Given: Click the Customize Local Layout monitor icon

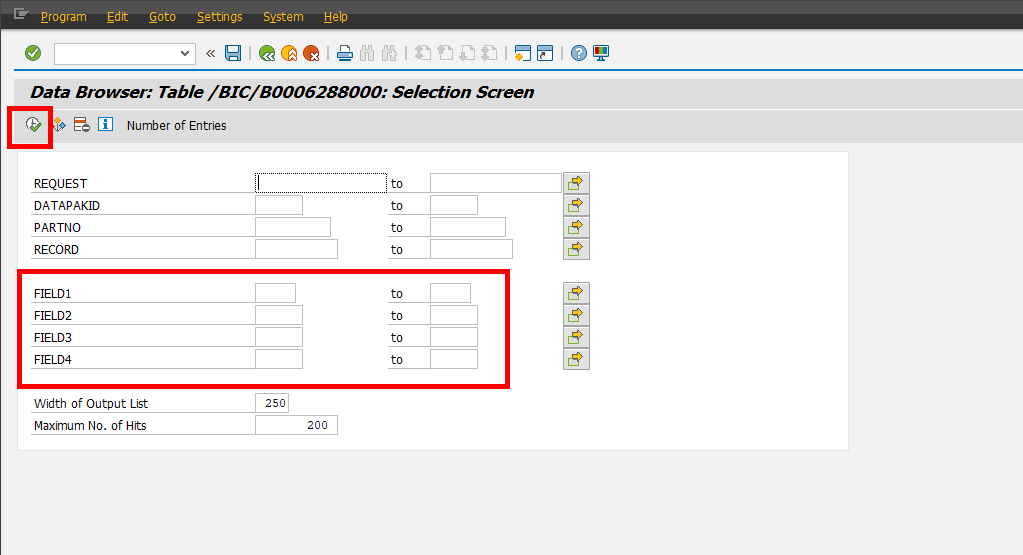Looking at the screenshot, I should pyautogui.click(x=601, y=53).
